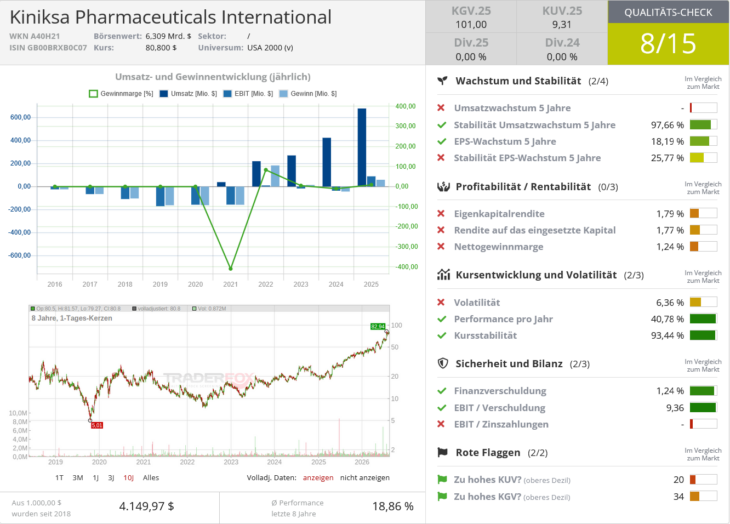Click the ISIN GB00BRXB0C07 text
This screenshot has height=524, width=730.
[48, 47]
